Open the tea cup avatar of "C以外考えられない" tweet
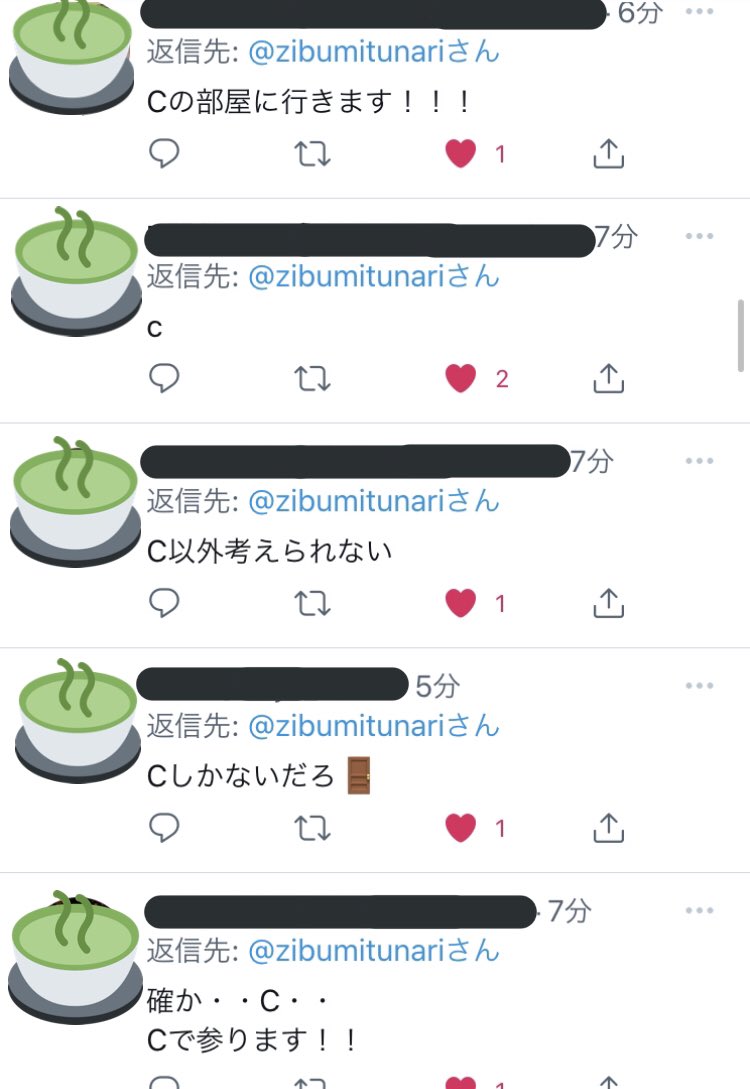The height and width of the screenshot is (1089, 750). [75, 501]
